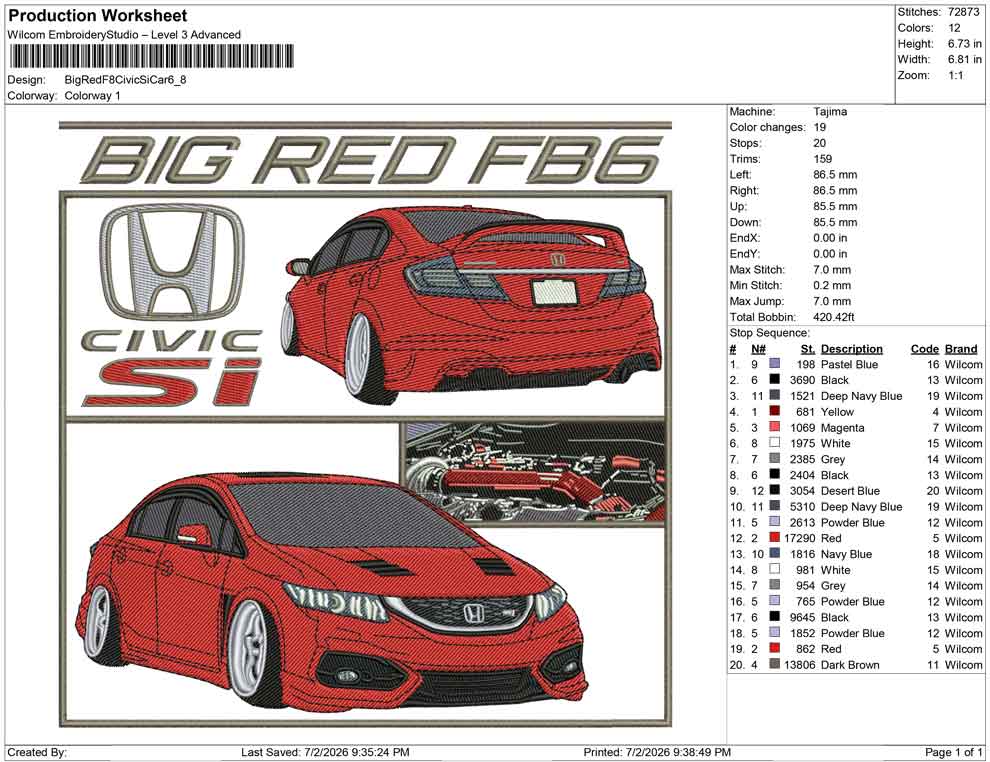Select the design name BigRedF8CivicSiCar6_8

tap(125, 80)
